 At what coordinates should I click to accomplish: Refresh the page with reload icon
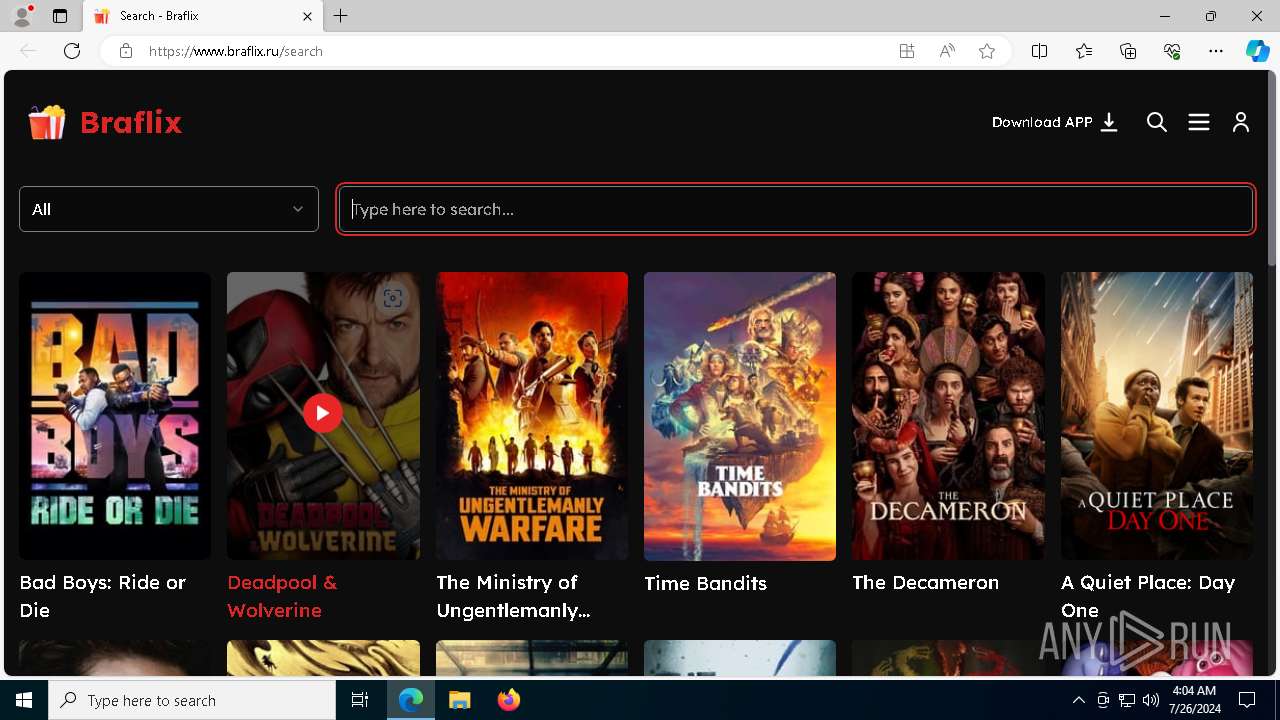pos(72,51)
